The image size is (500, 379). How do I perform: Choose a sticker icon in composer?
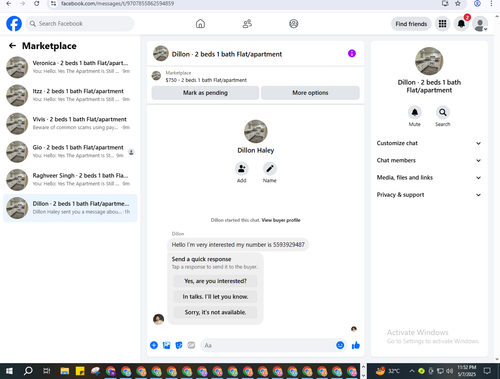179,345
